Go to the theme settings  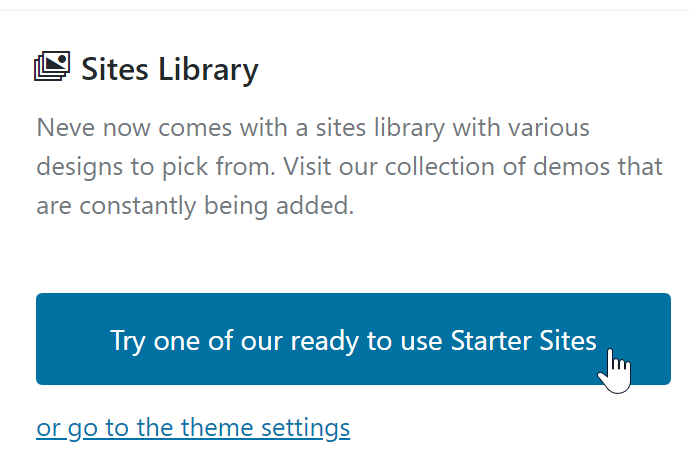click(x=193, y=428)
